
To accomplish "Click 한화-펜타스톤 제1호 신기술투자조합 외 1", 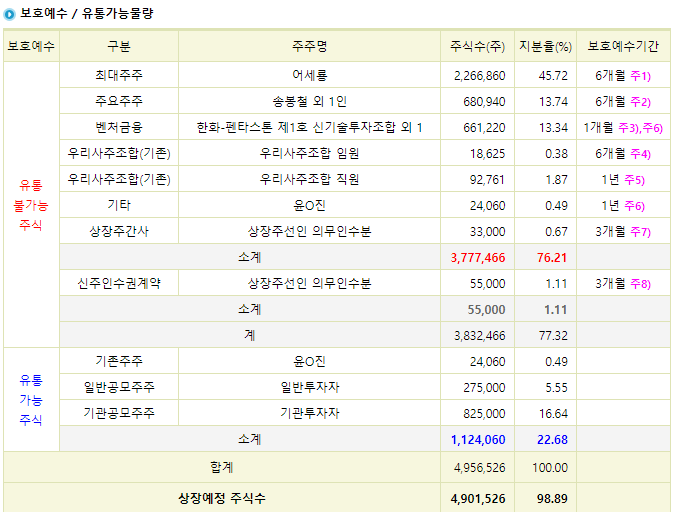I will click(x=309, y=127).
